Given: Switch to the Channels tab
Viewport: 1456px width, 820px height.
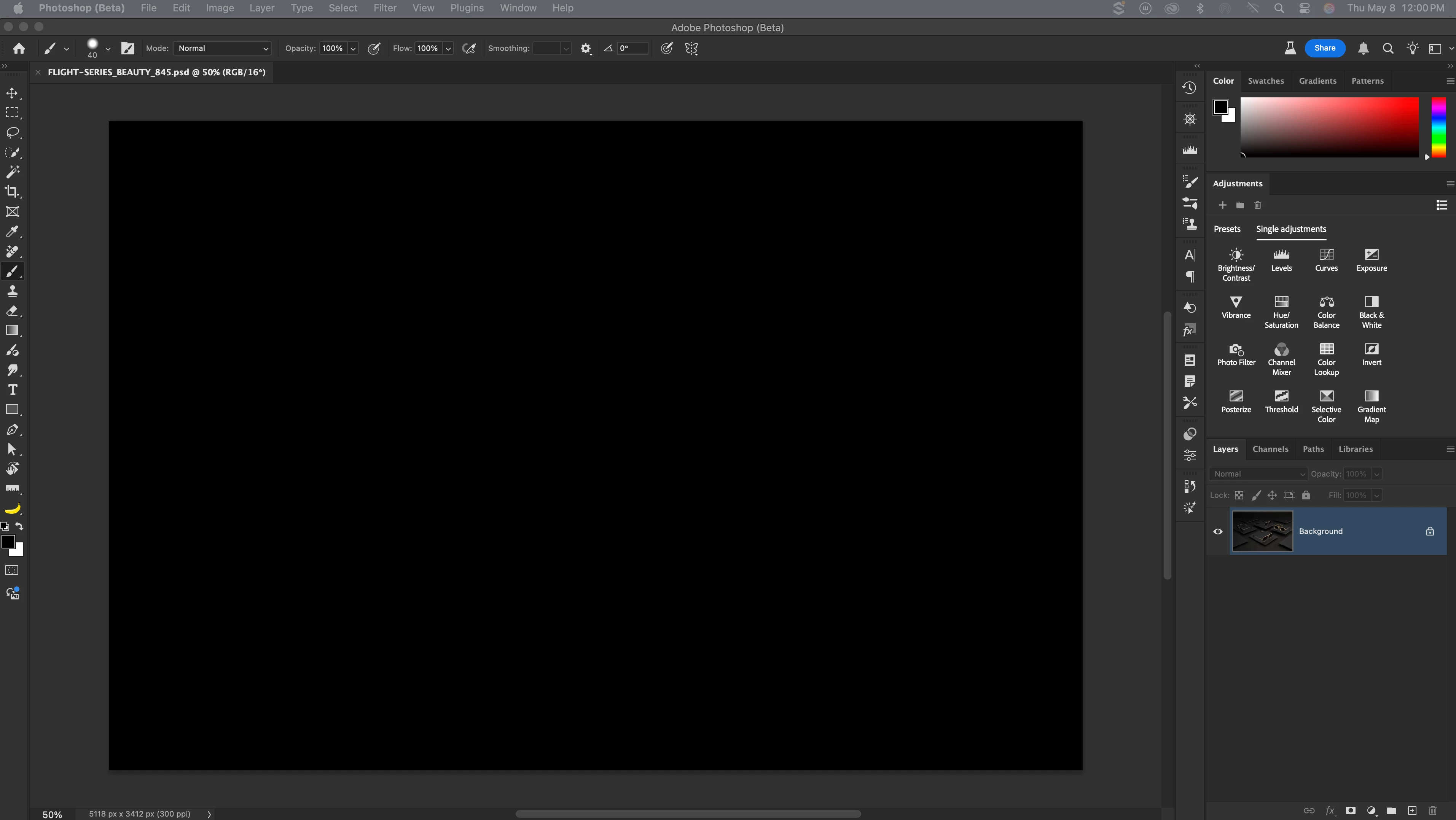Looking at the screenshot, I should [x=1270, y=449].
